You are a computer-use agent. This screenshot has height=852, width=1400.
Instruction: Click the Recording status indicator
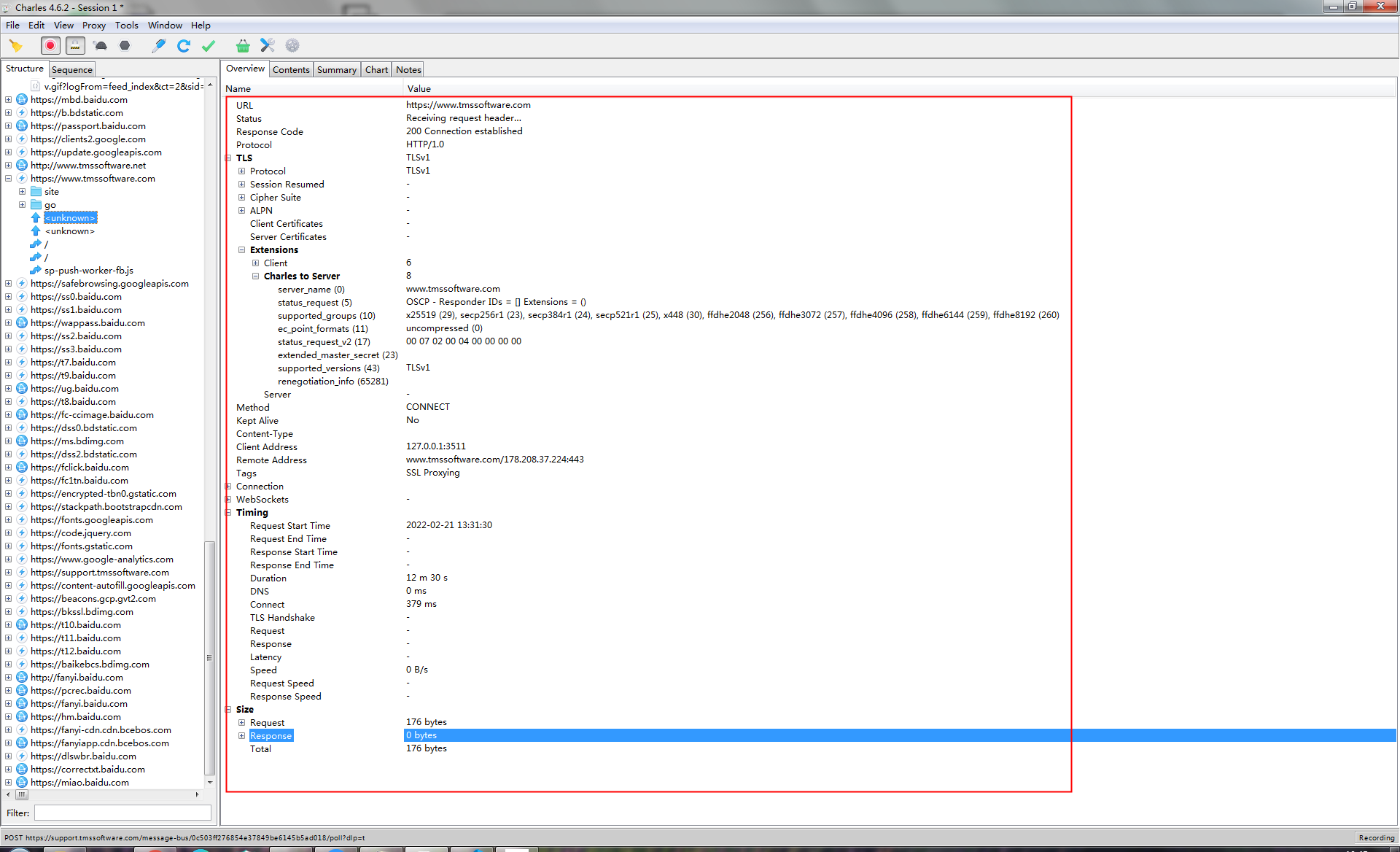click(1377, 837)
